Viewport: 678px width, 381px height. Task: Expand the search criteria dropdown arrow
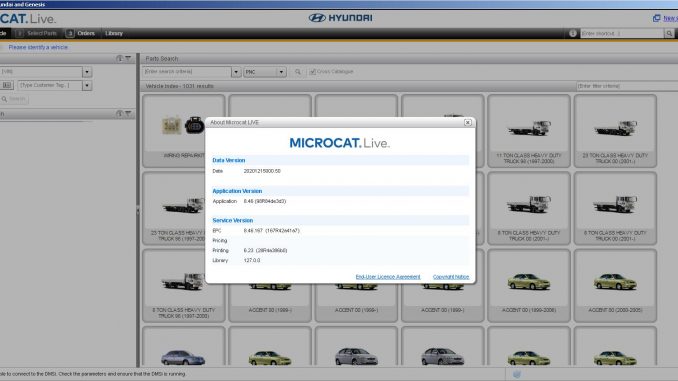click(x=236, y=72)
